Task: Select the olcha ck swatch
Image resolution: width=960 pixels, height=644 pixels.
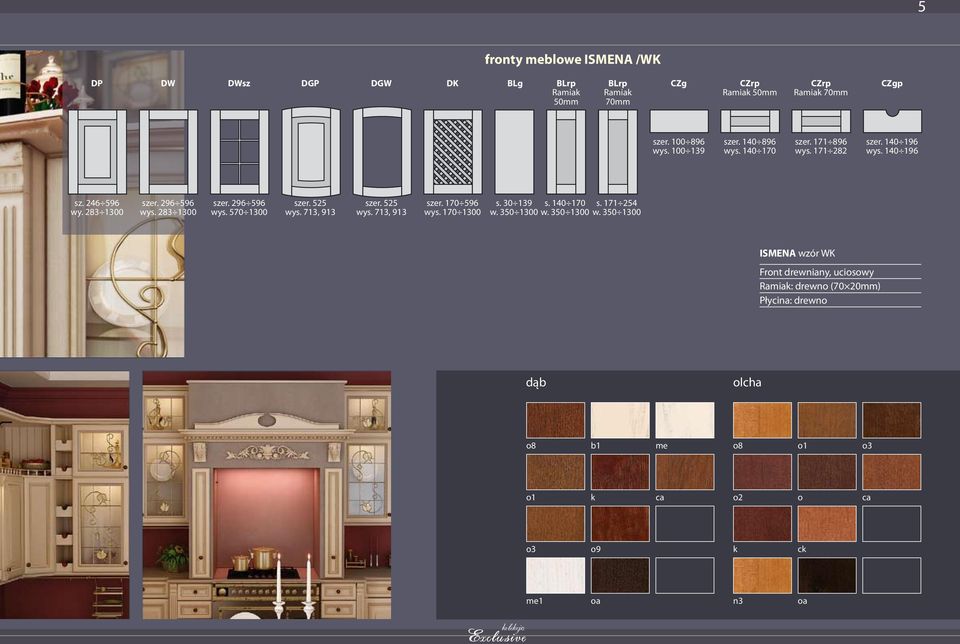Action: coord(827,523)
